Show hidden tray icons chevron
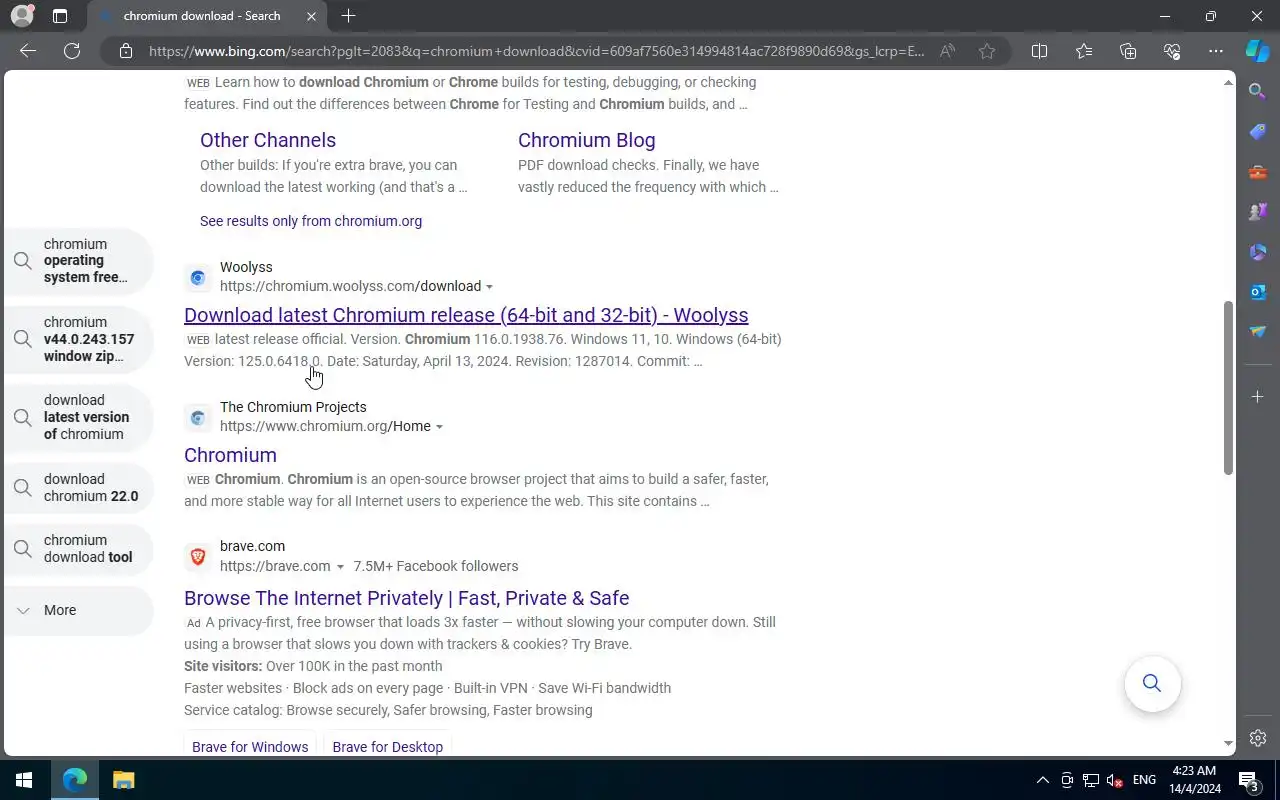This screenshot has width=1280, height=800. point(1042,780)
